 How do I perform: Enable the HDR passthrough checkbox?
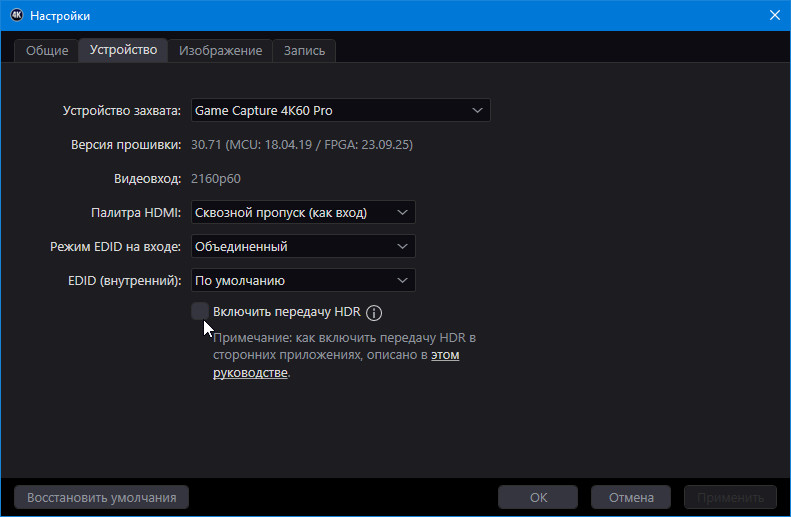200,311
